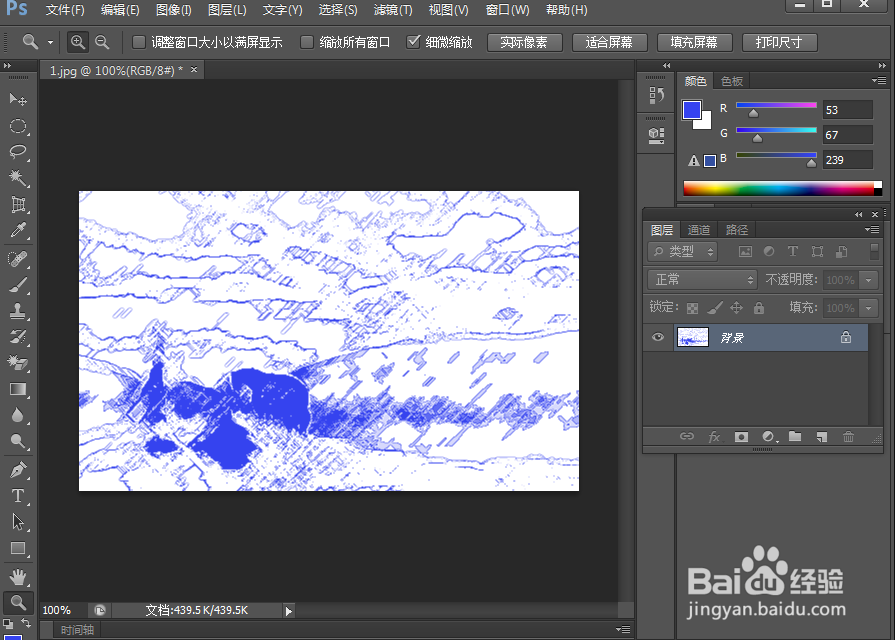Click the 实际像素 button

coord(524,42)
